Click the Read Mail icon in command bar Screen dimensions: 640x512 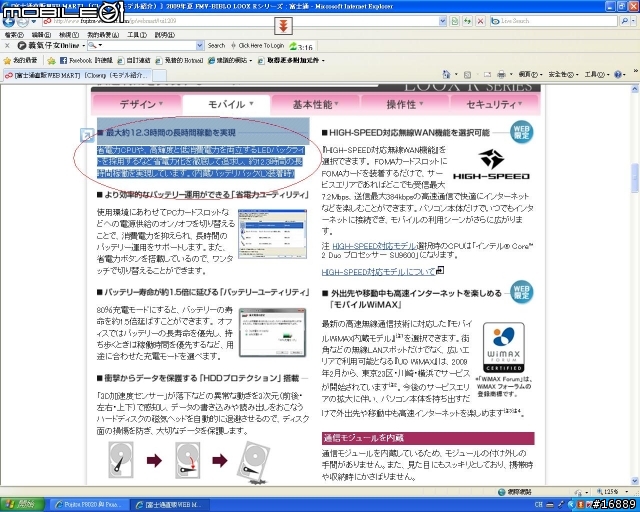pos(487,75)
